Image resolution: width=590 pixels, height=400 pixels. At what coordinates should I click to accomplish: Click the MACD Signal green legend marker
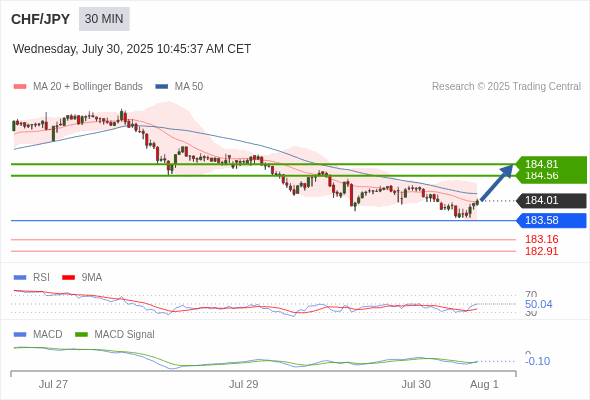(x=81, y=334)
